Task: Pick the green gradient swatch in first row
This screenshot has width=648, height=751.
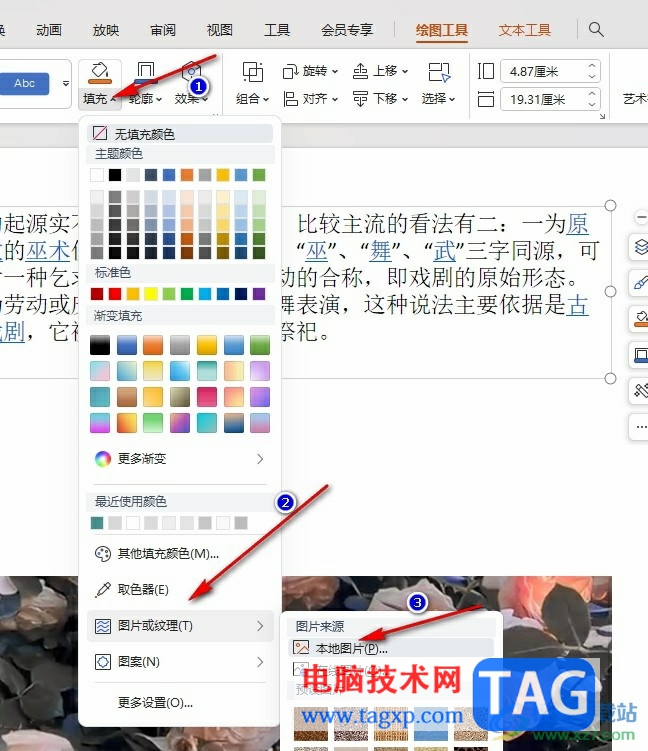Action: tap(260, 345)
